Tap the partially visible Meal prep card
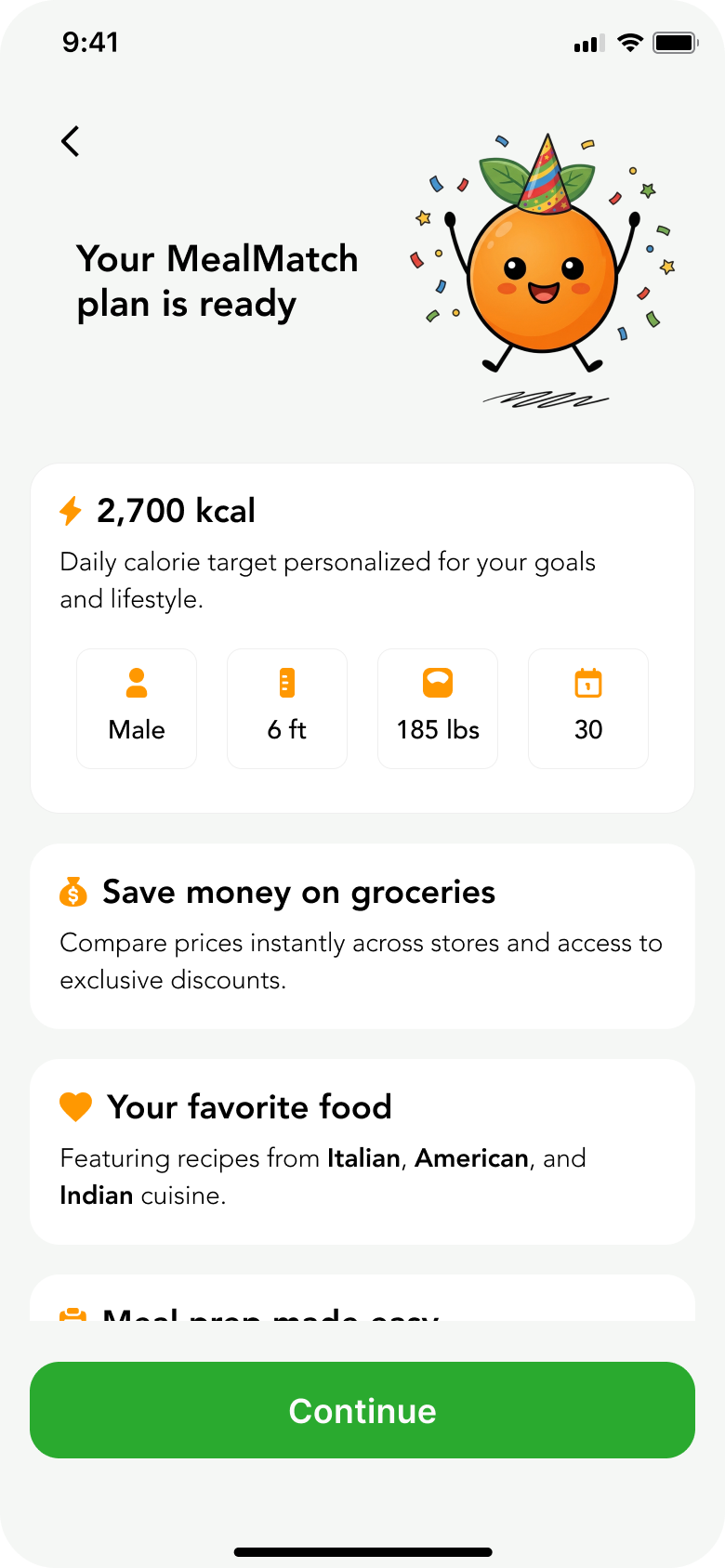The image size is (725, 1568). coord(362,1302)
